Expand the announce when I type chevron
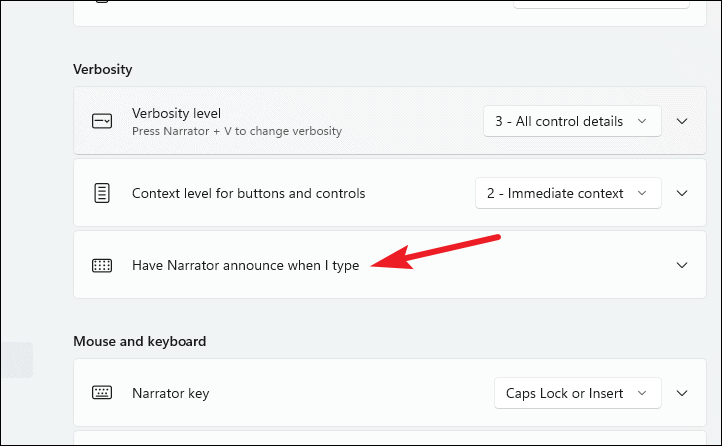The image size is (722, 446). pyautogui.click(x=682, y=265)
